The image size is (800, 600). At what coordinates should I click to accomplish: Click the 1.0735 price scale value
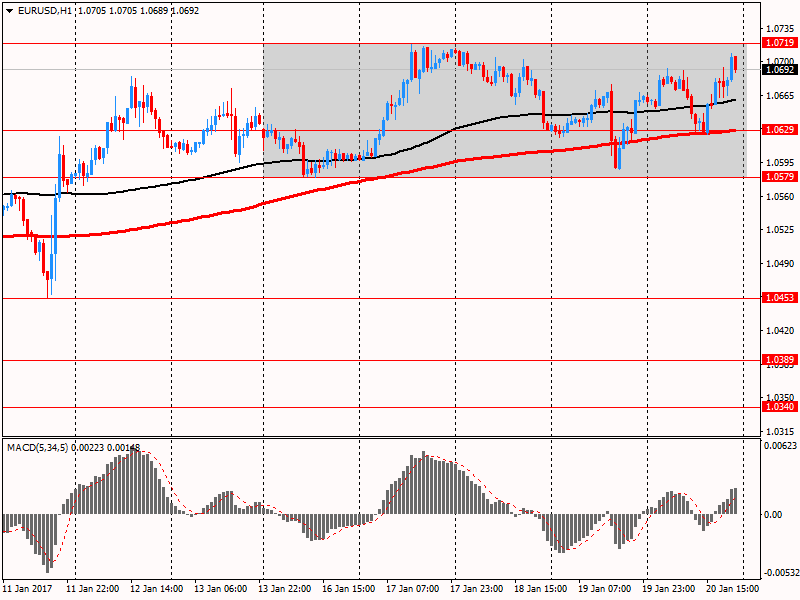[x=780, y=29]
